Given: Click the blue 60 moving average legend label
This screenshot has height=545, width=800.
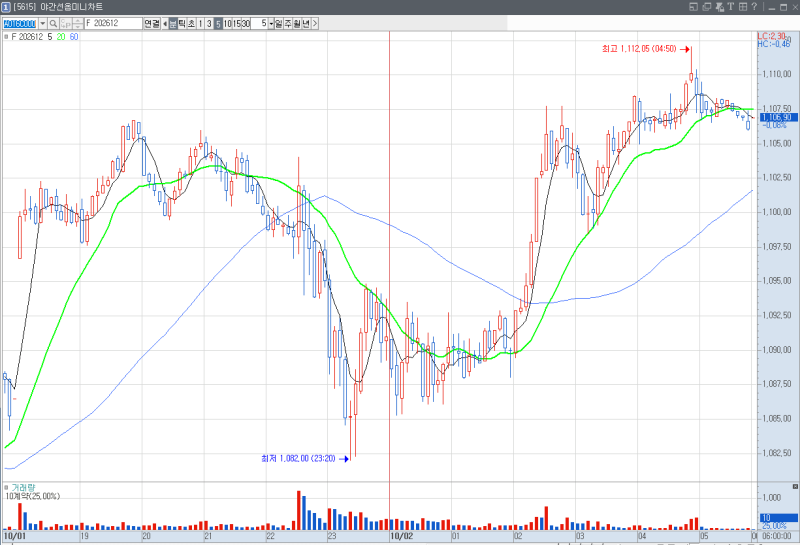Looking at the screenshot, I should (74, 37).
